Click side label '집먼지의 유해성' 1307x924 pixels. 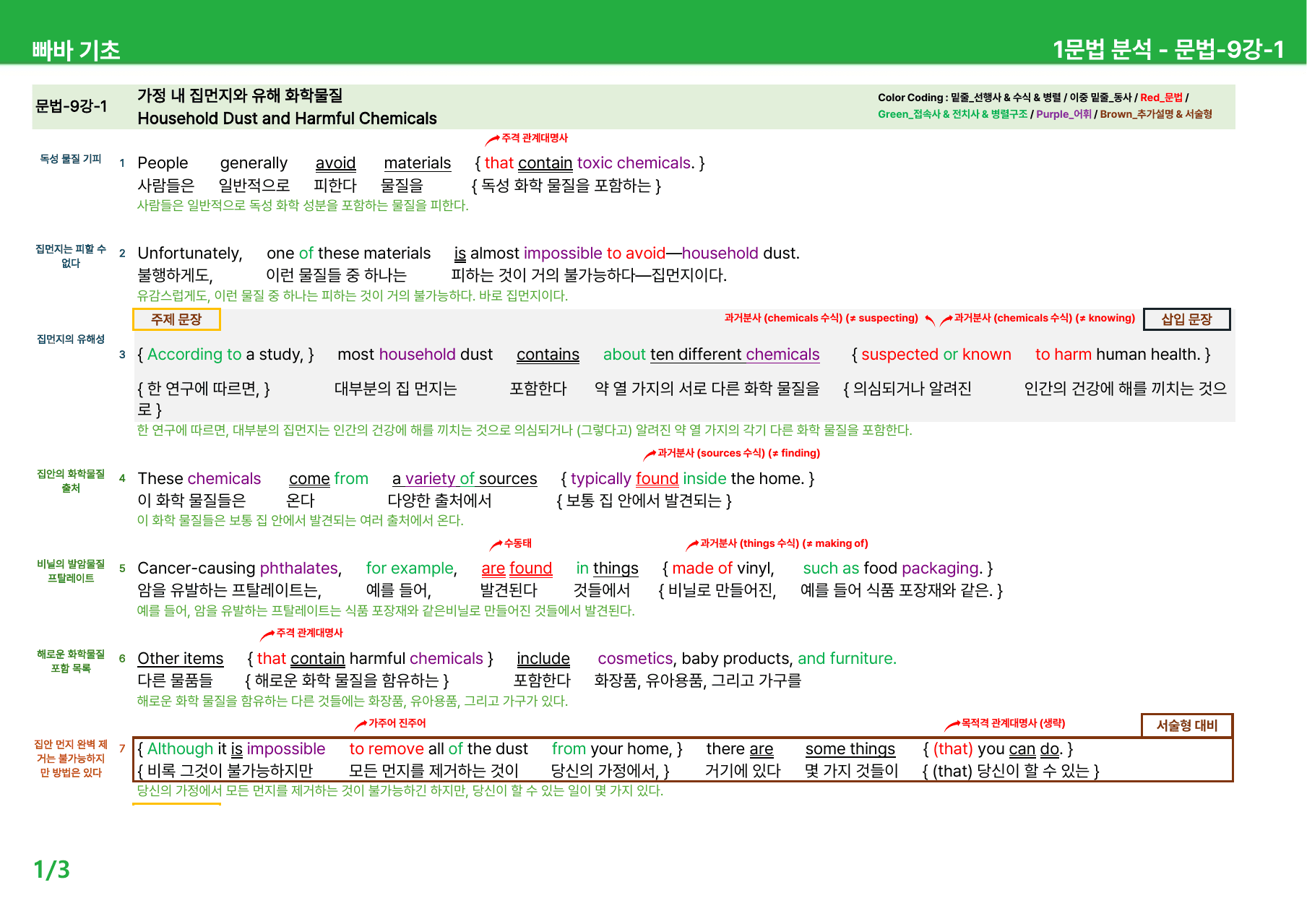(71, 339)
